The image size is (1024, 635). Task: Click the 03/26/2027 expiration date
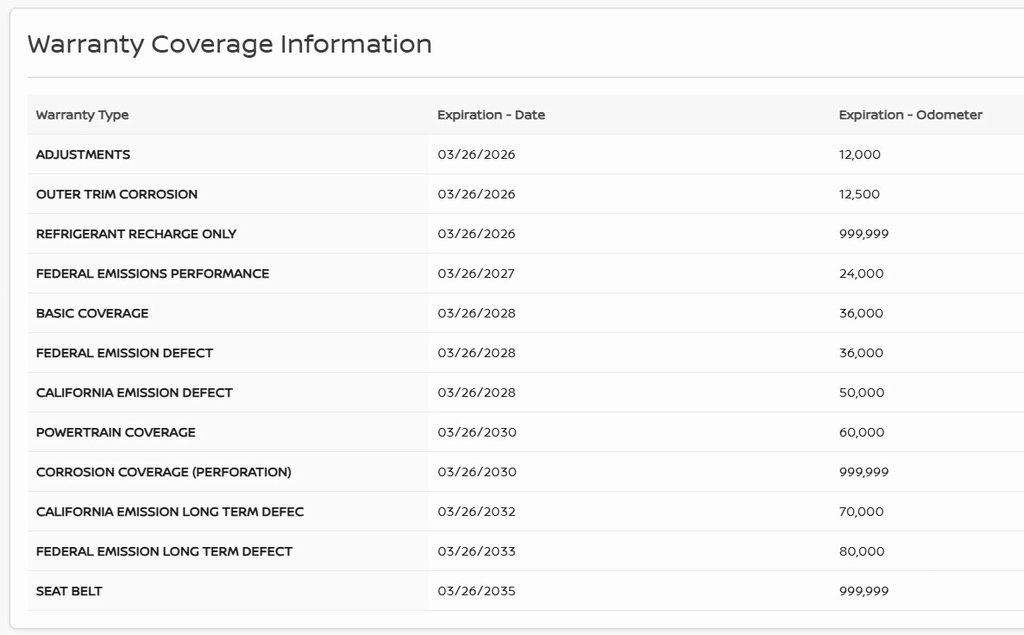tap(476, 273)
